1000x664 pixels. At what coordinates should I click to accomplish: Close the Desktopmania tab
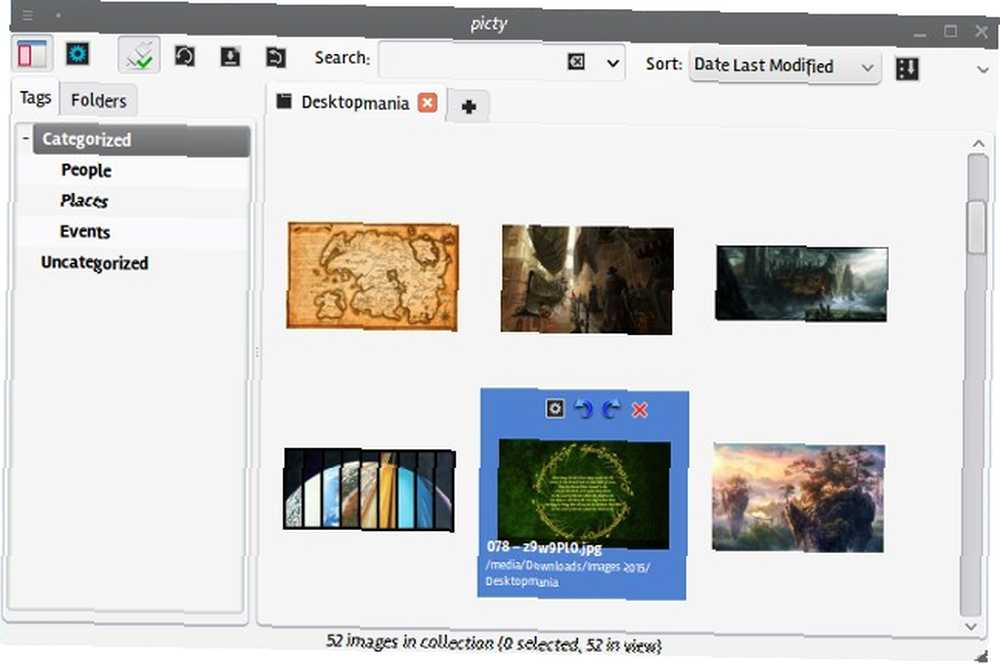tap(427, 103)
